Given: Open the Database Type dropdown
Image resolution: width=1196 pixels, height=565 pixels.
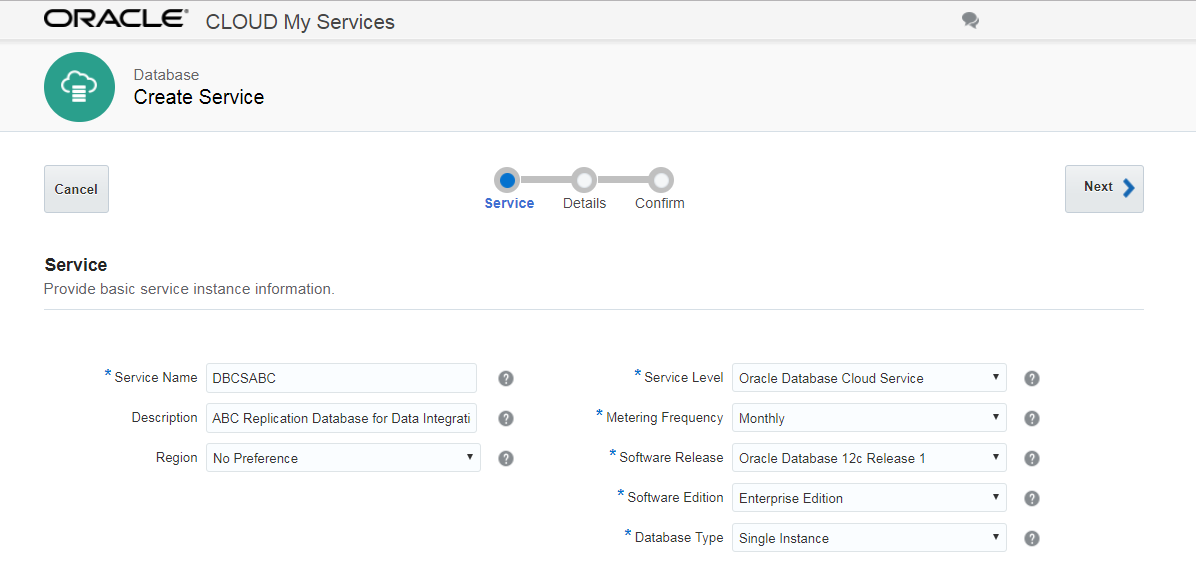Looking at the screenshot, I should [869, 538].
